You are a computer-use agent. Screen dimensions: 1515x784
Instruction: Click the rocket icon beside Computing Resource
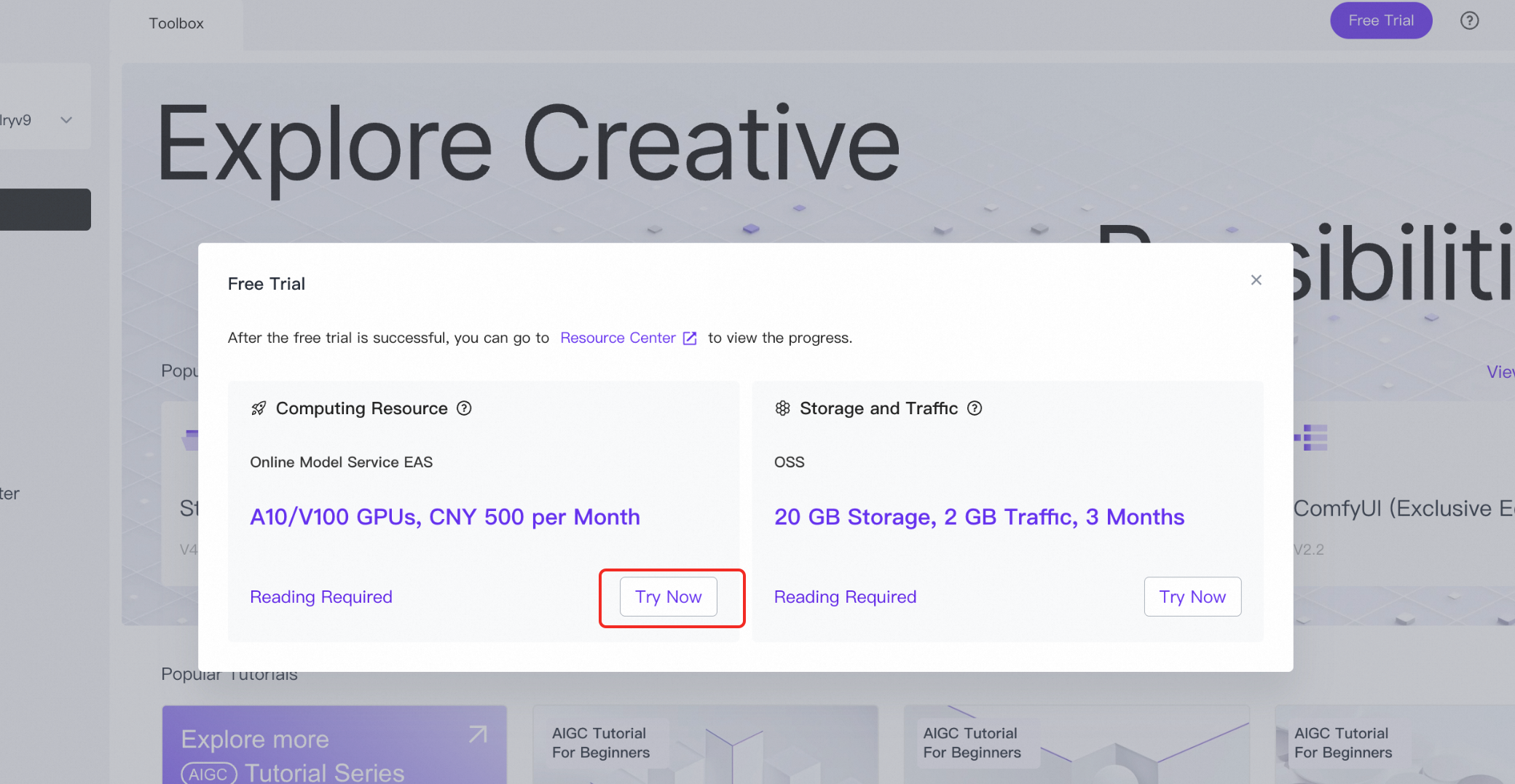pyautogui.click(x=259, y=408)
